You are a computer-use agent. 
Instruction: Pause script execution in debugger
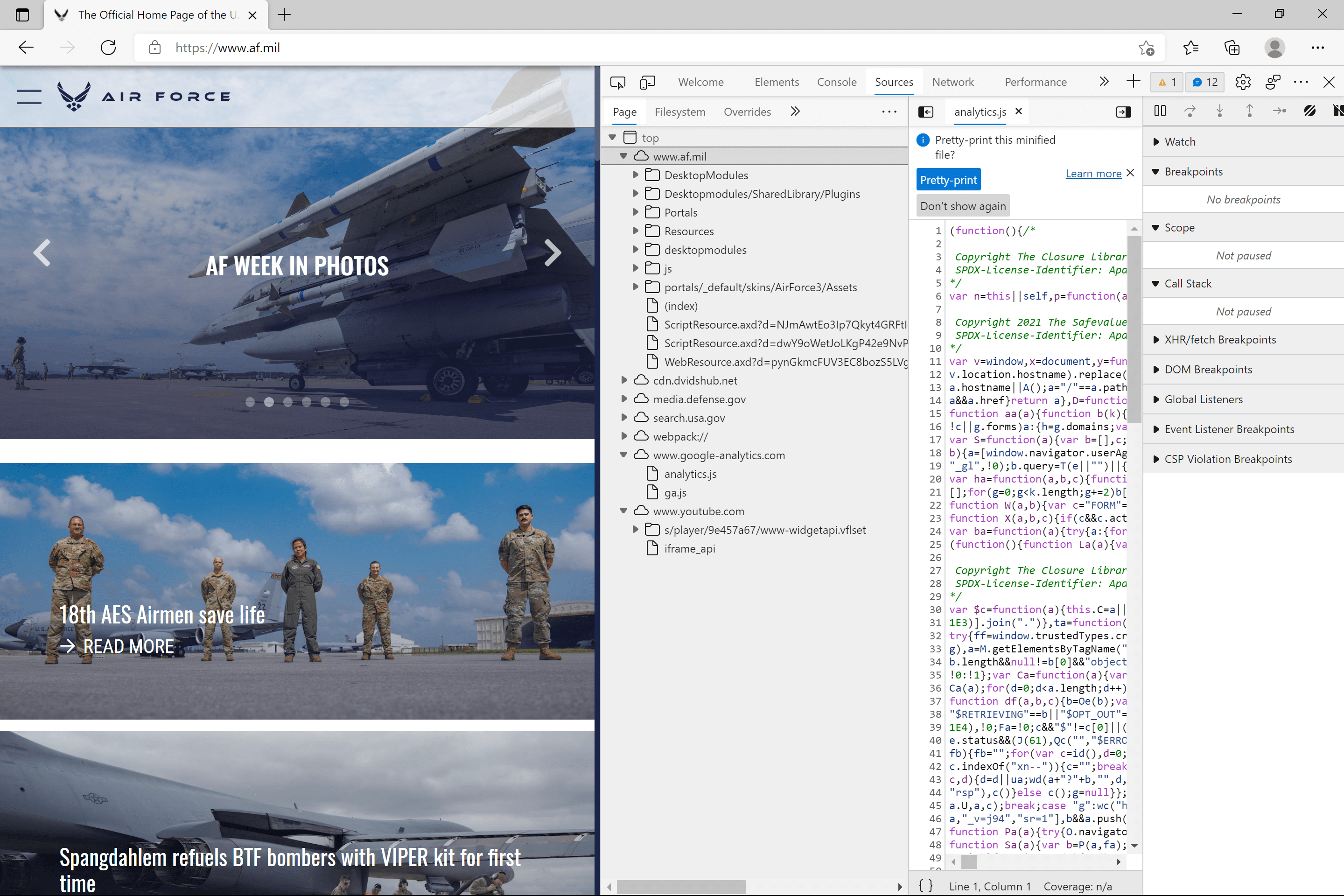click(x=1160, y=112)
